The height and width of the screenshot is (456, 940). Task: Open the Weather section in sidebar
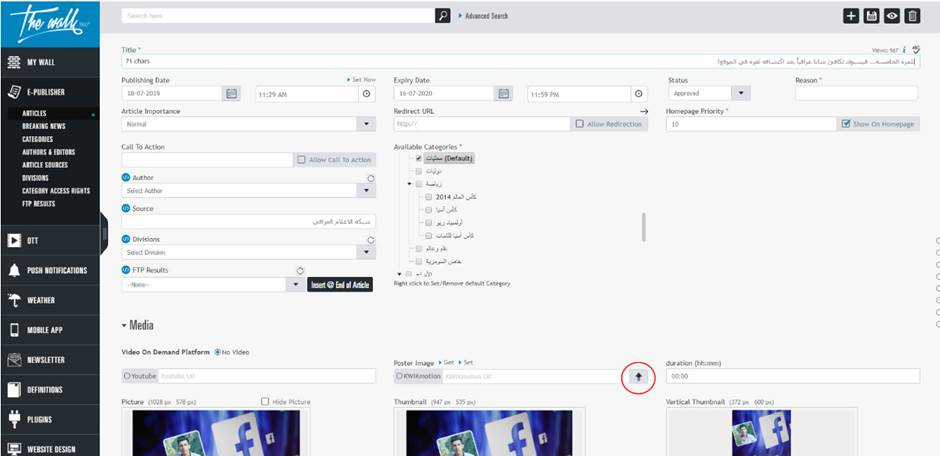coord(50,300)
